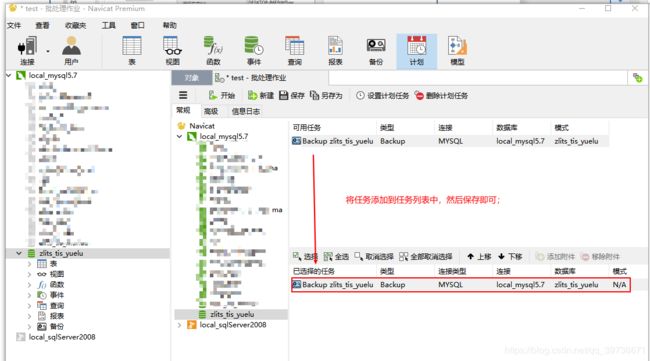Open the 帮助 menu
The width and height of the screenshot is (650, 361).
pos(170,25)
